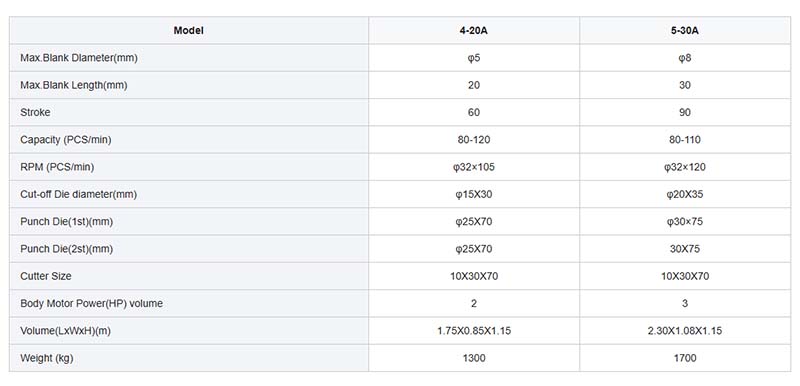Click the 1700 weight cell
The image size is (800, 386).
685,358
